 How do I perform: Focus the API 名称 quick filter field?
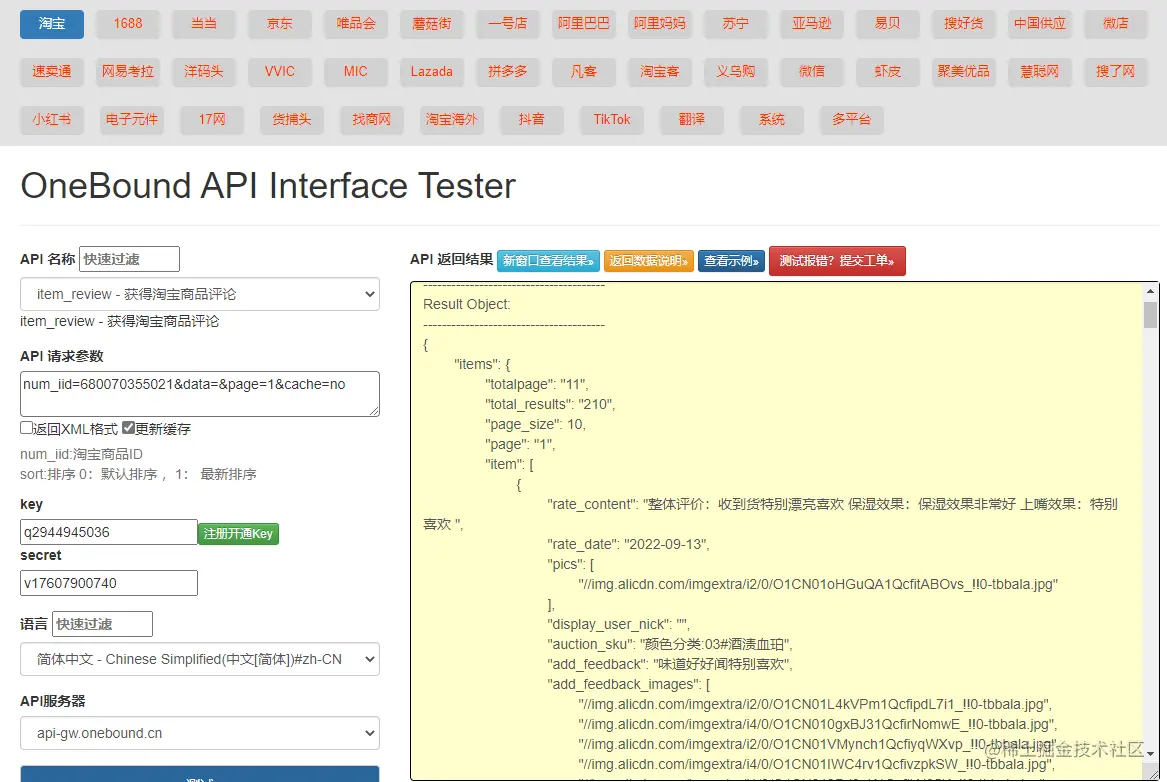pos(130,259)
